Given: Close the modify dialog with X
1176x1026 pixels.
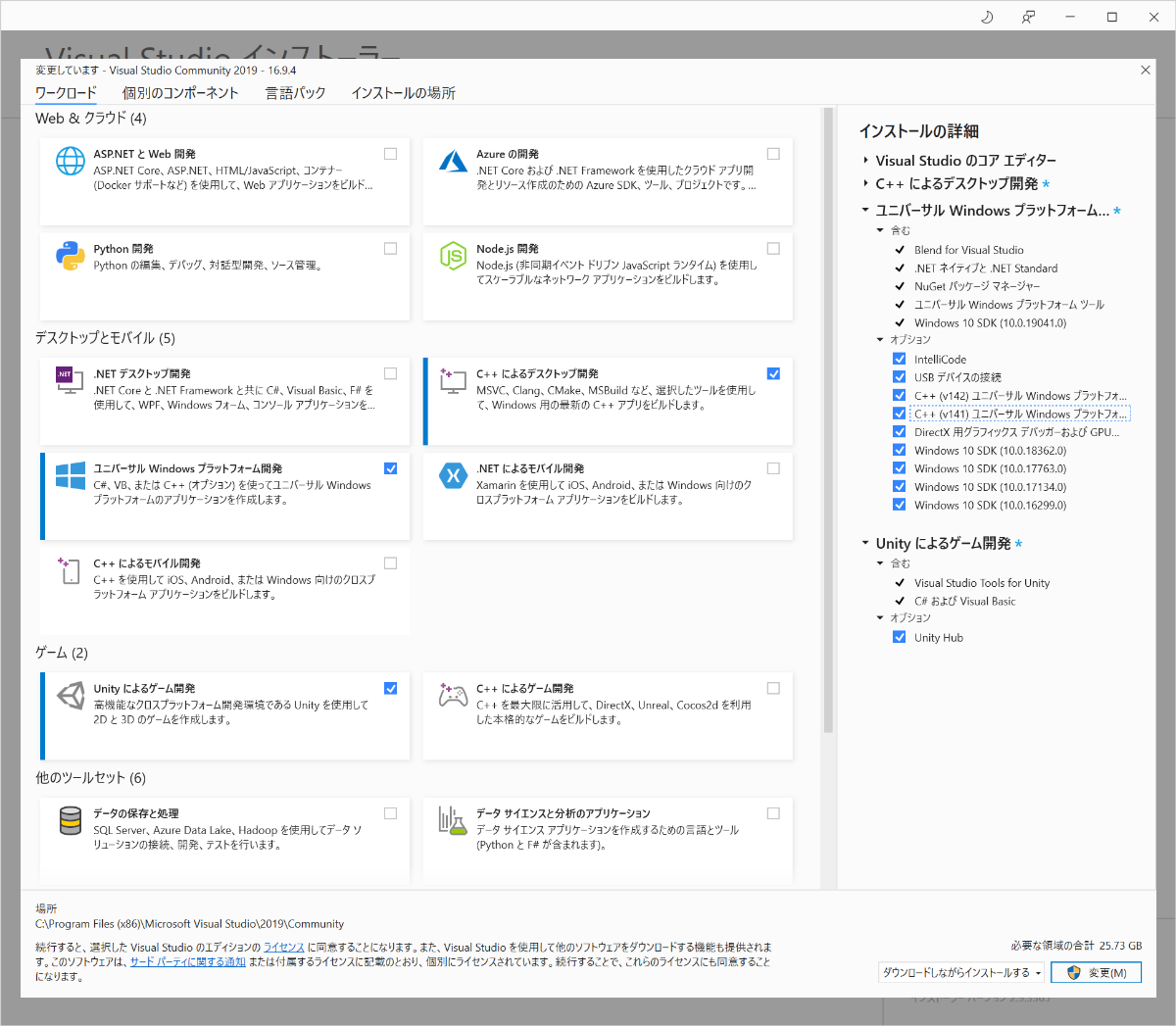Looking at the screenshot, I should (x=1145, y=70).
